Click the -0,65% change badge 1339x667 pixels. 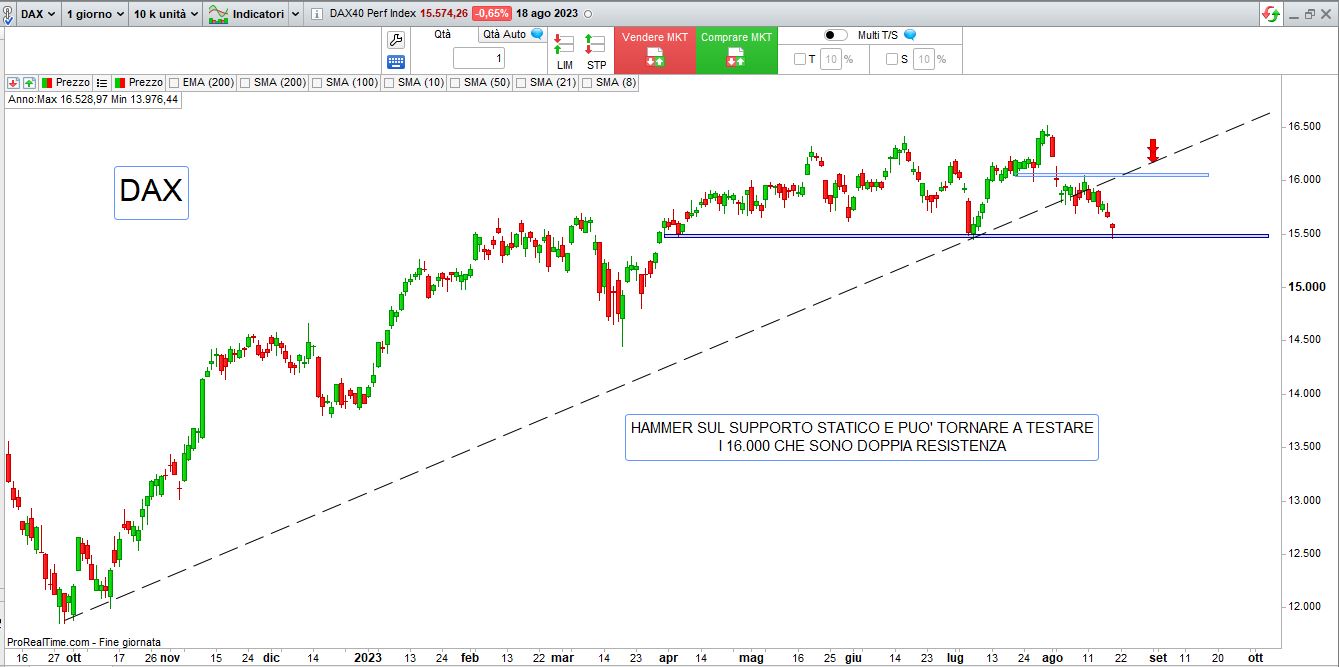point(492,14)
